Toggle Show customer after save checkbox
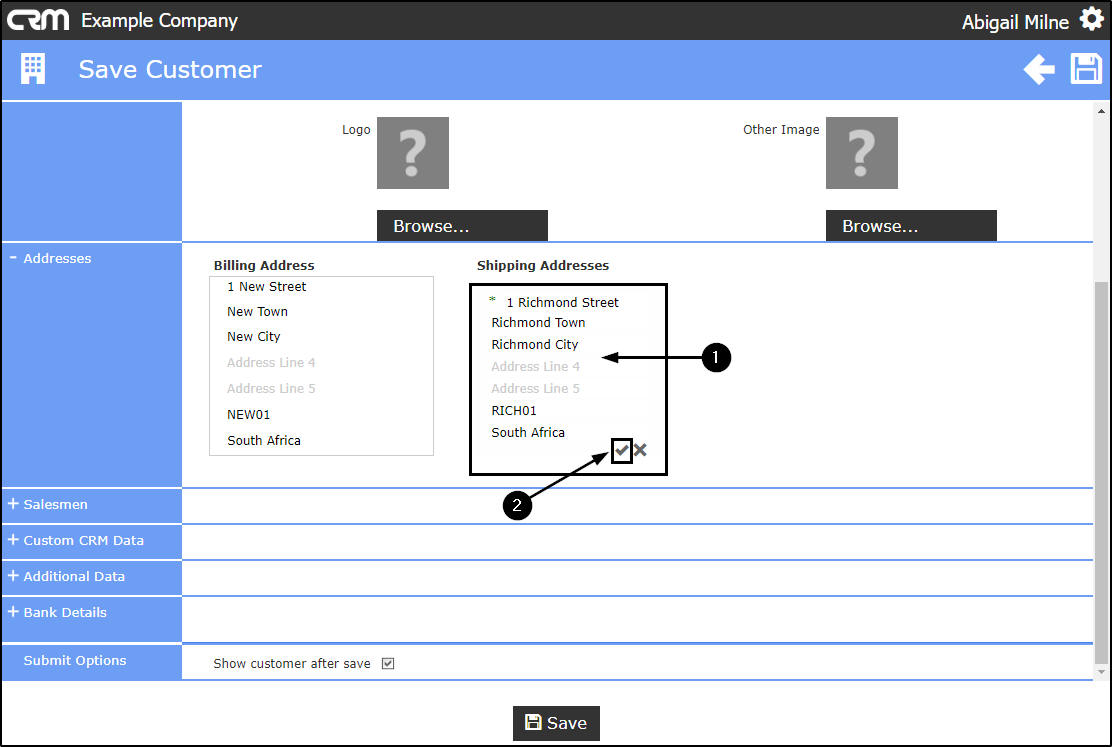The image size is (1112, 747). point(388,663)
